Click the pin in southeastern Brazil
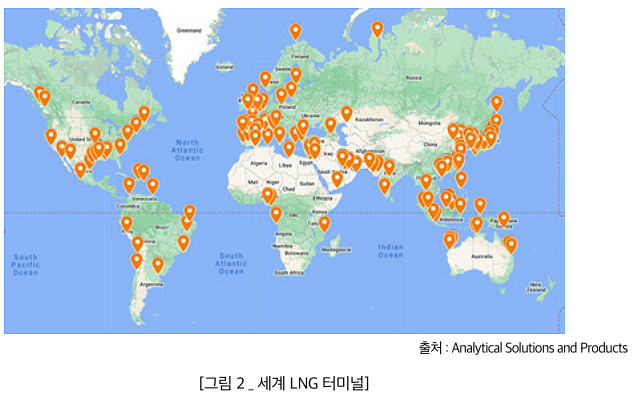Viewport: 635px width, 397px height. (183, 243)
